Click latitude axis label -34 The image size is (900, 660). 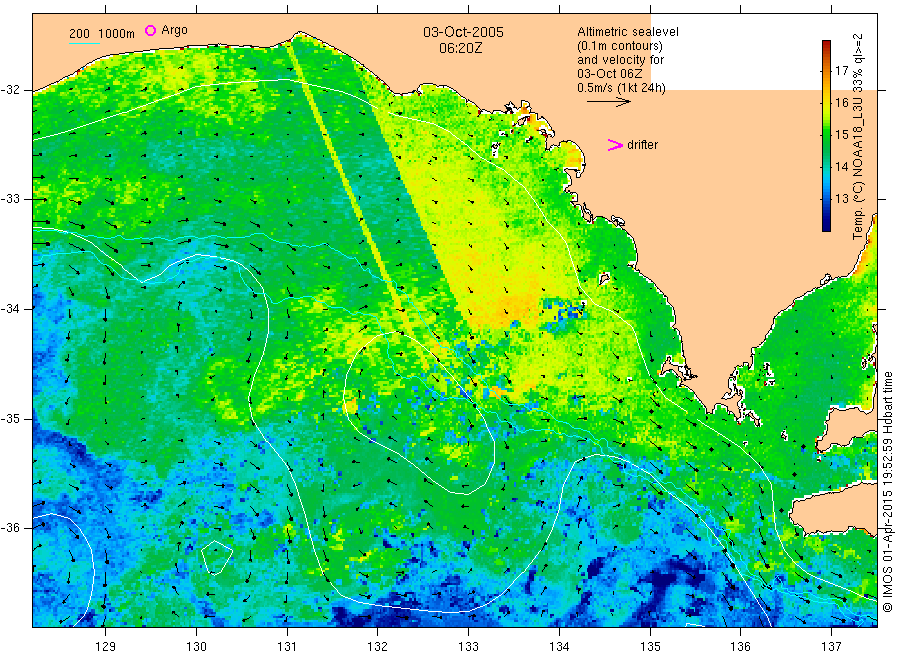pyautogui.click(x=10, y=309)
